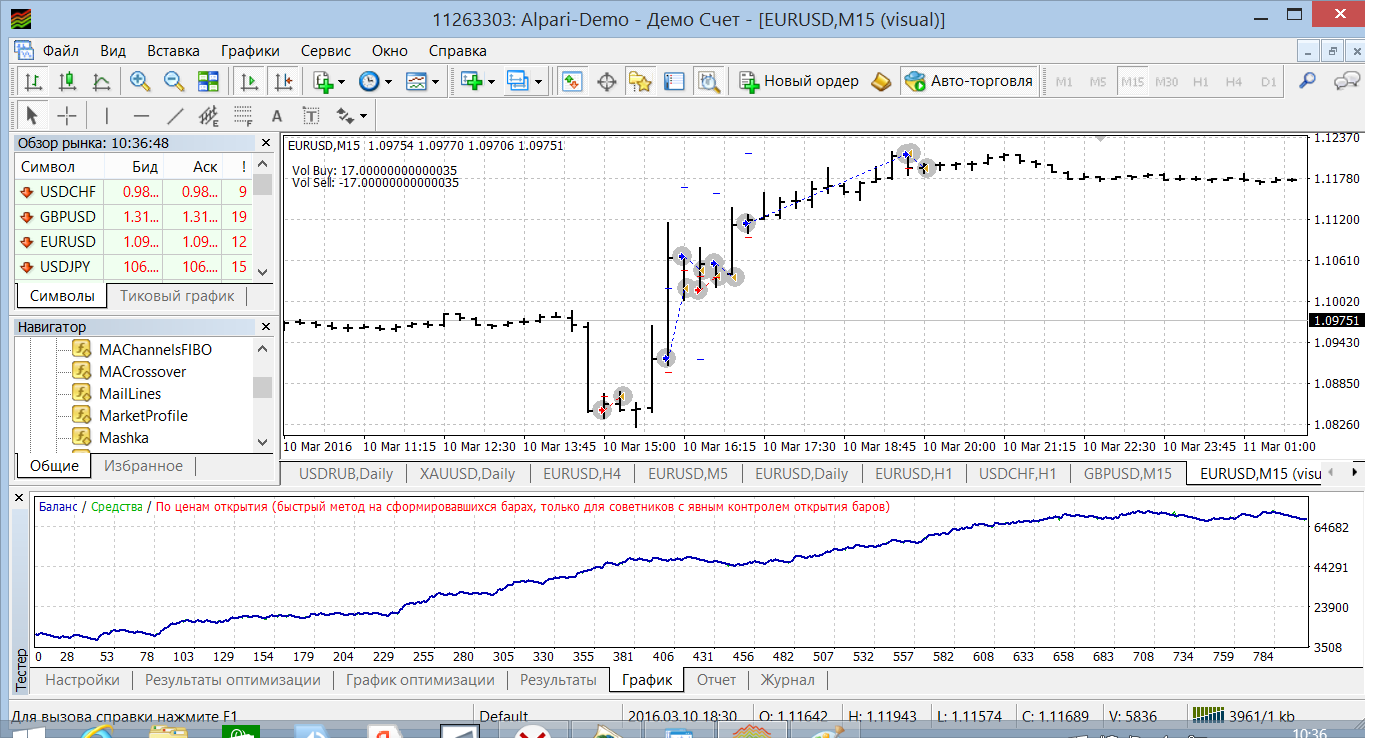Switch to the Тиковый график tab
The height and width of the screenshot is (738, 1378).
click(177, 296)
